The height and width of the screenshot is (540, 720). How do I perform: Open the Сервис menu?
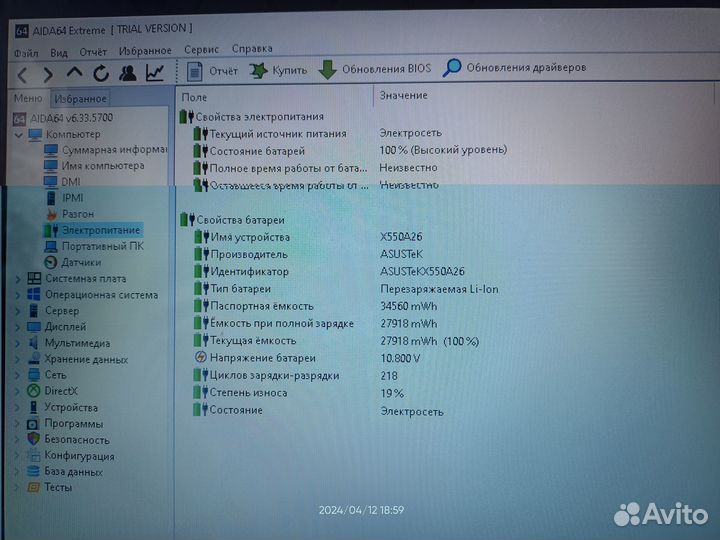coord(201,50)
